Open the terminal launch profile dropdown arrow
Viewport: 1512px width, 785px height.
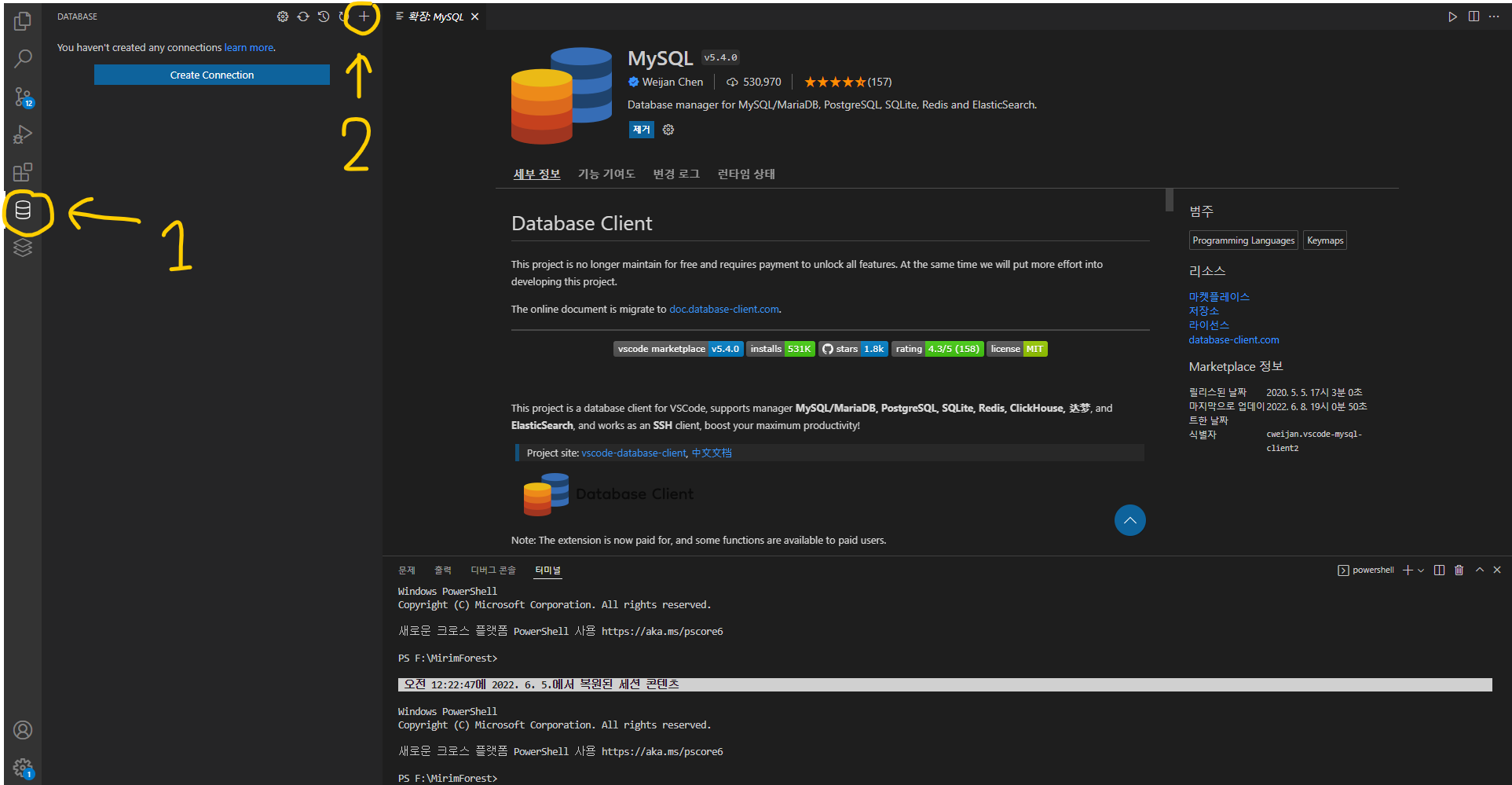[1421, 570]
